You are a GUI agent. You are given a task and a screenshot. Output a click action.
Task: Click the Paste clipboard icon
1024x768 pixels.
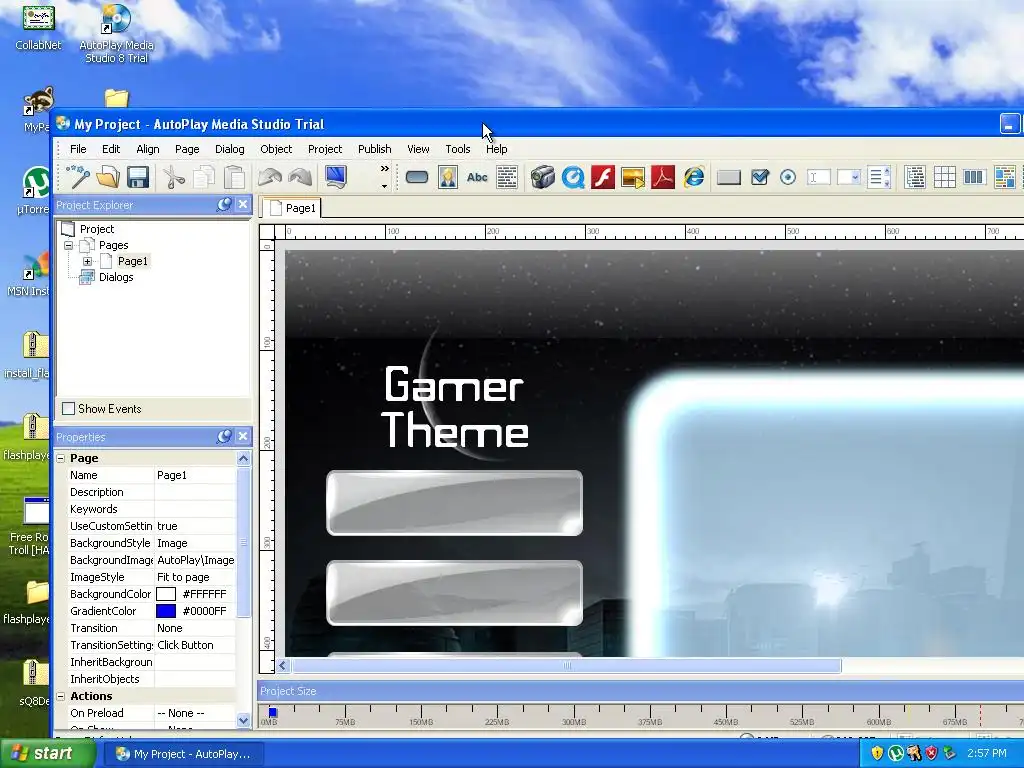pos(234,177)
